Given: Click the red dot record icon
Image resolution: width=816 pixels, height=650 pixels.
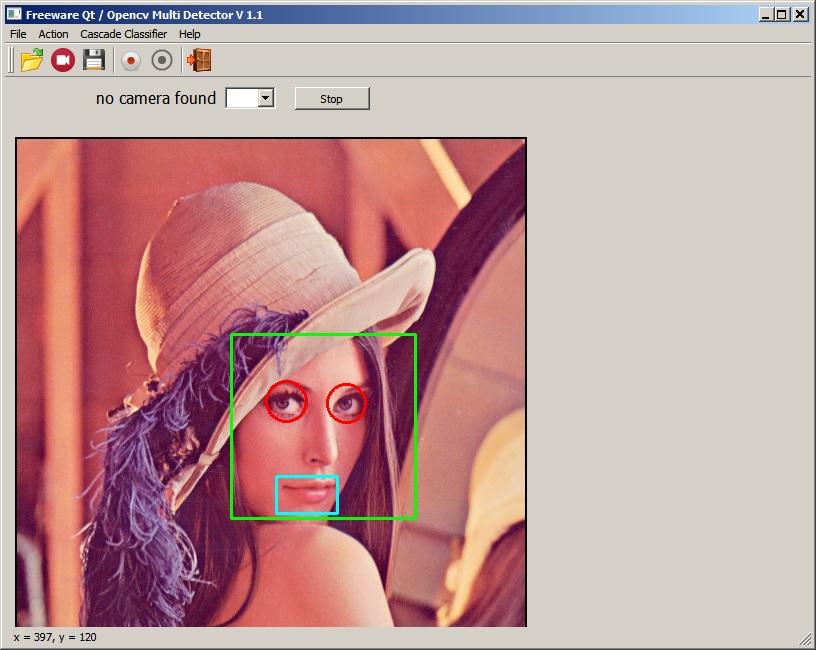Looking at the screenshot, I should [x=131, y=61].
